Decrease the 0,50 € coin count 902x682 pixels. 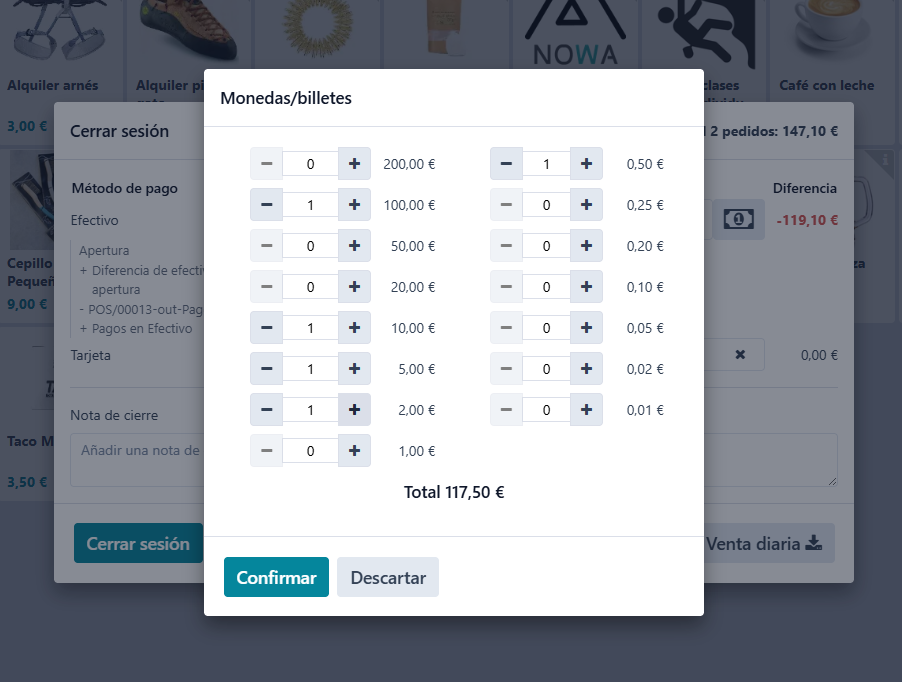tap(506, 164)
